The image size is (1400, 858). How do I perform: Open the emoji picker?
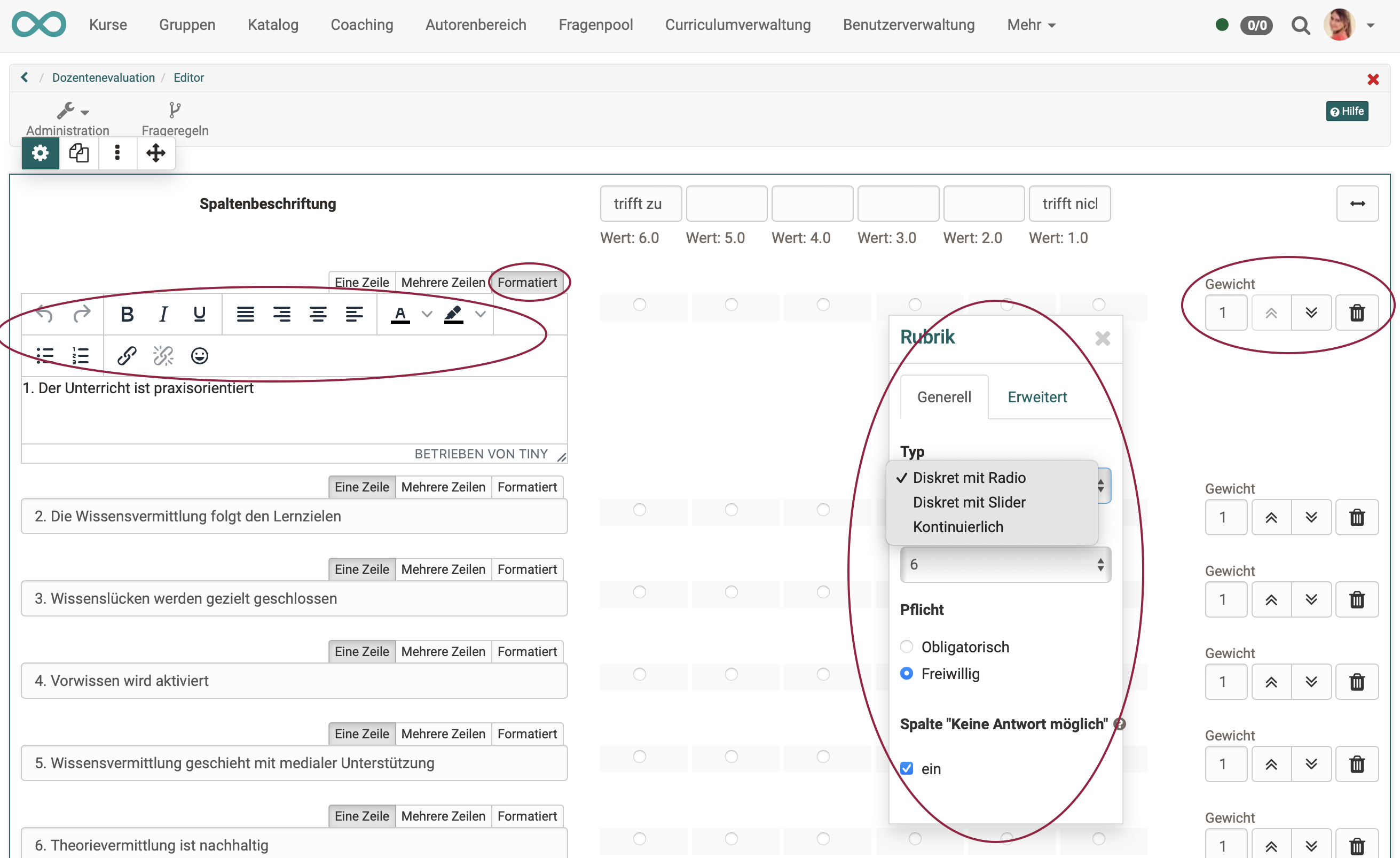(200, 355)
